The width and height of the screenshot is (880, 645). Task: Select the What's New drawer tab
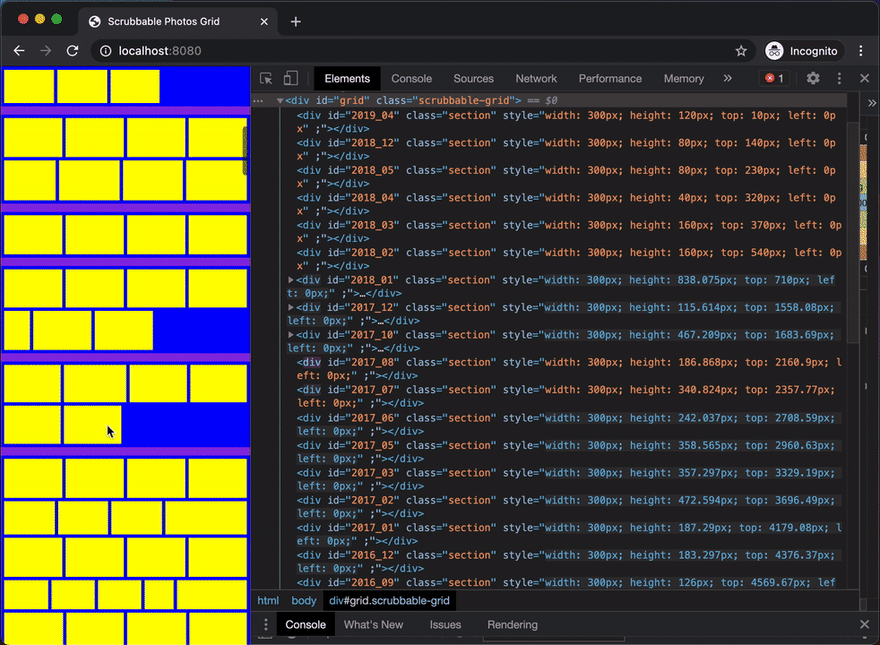(373, 625)
